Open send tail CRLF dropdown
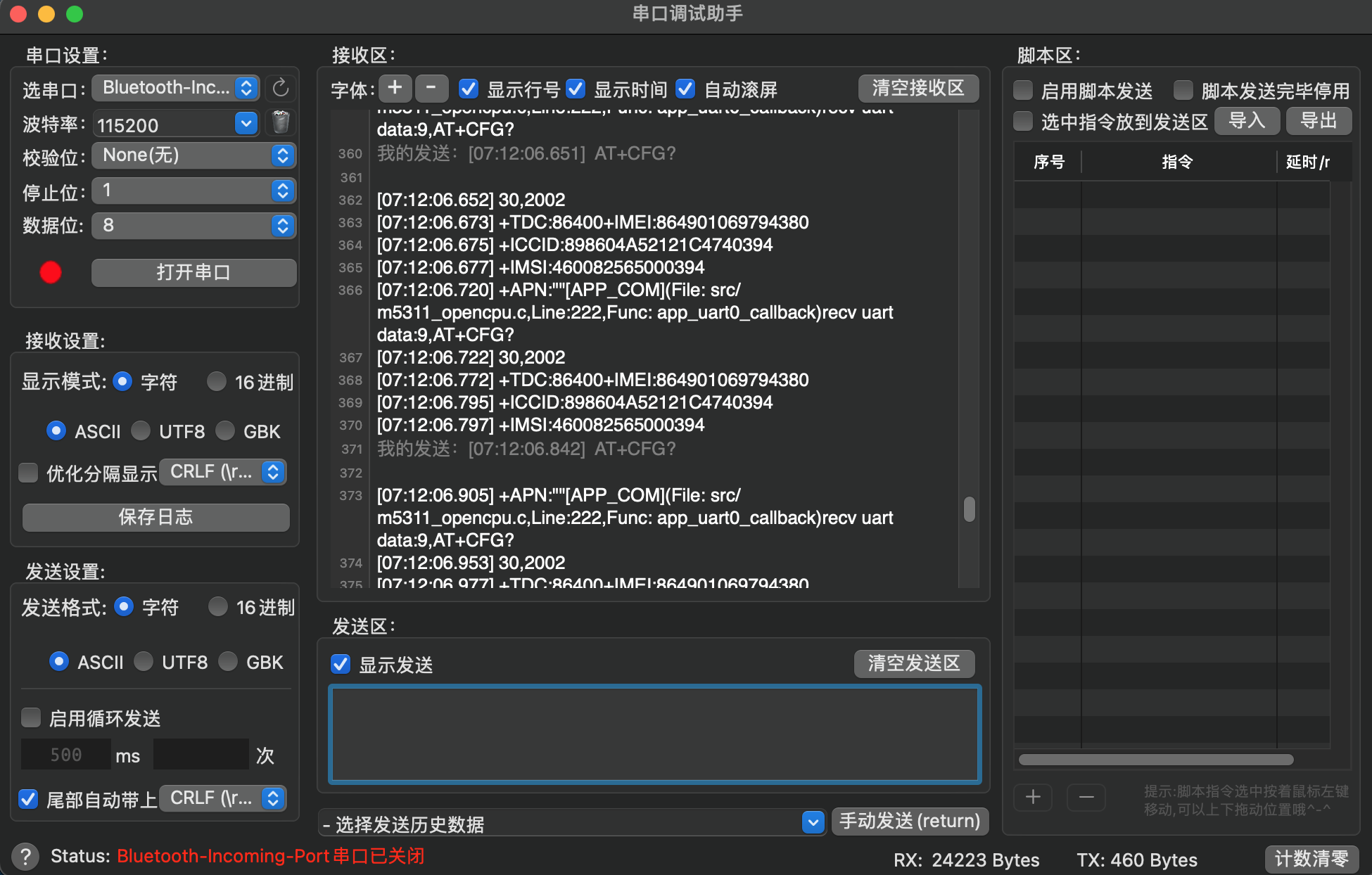This screenshot has width=1372, height=875. pyautogui.click(x=223, y=798)
